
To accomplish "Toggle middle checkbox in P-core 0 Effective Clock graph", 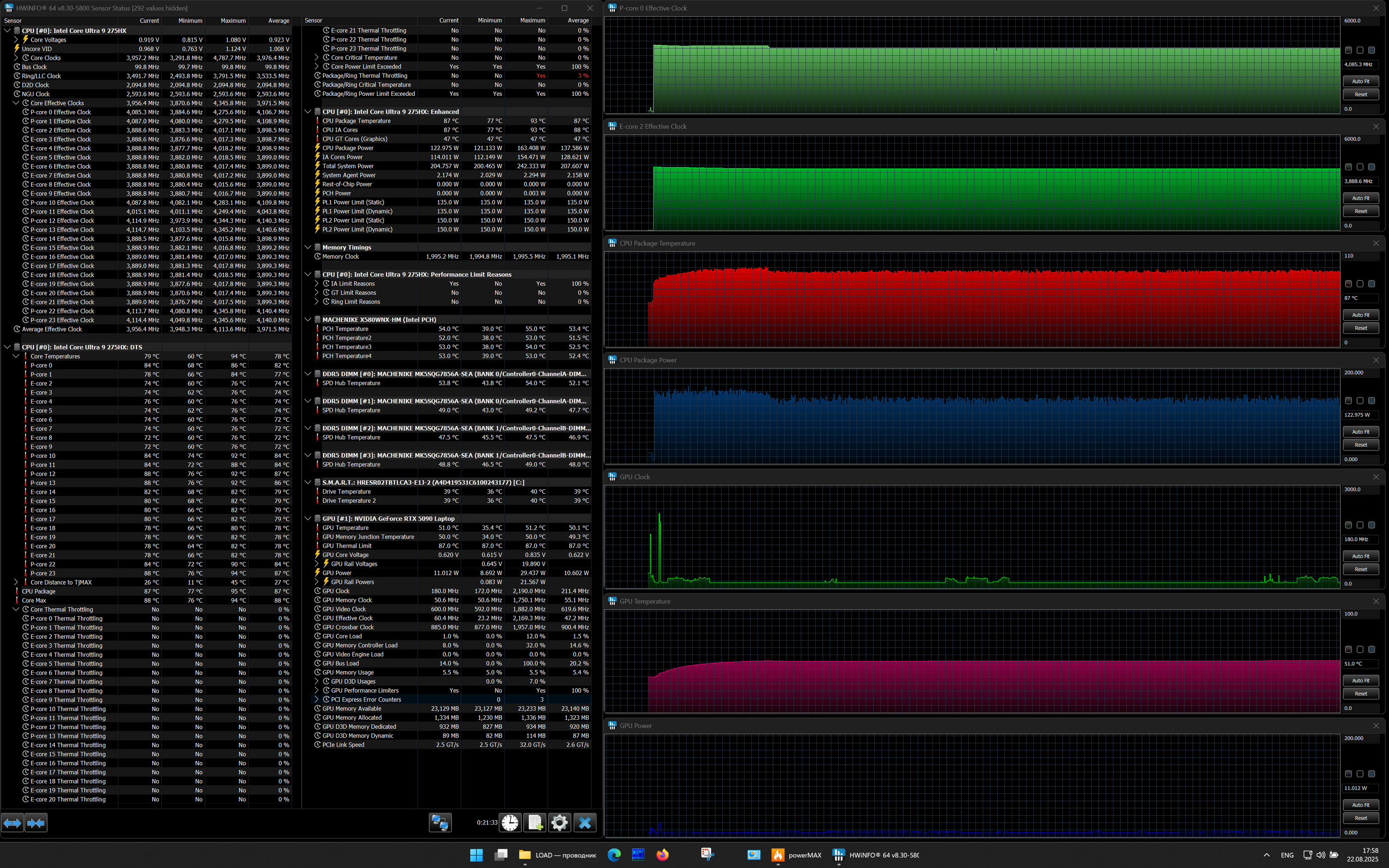I will pyautogui.click(x=1360, y=50).
